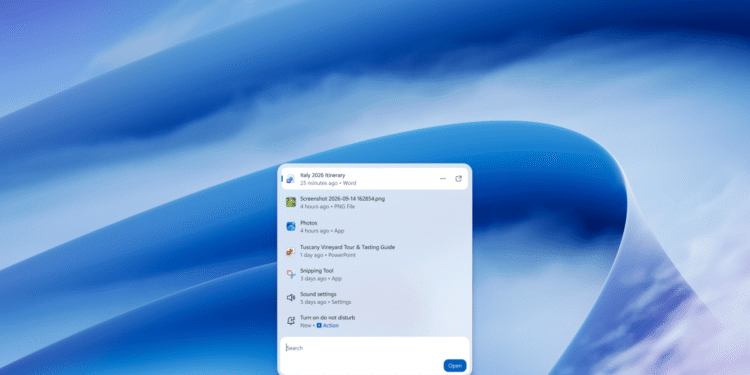Select Turn on do not disturb title
Screen dimensions: 750x375
[x=327, y=318]
